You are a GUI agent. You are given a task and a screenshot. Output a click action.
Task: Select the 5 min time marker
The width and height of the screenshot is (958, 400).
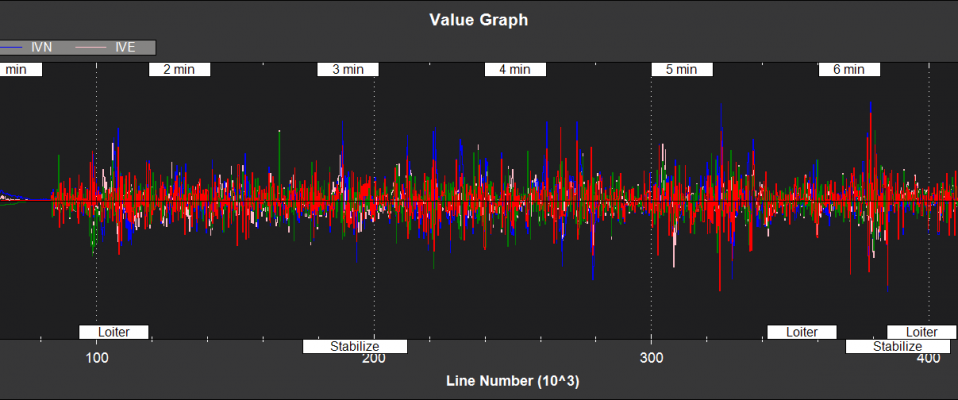pos(681,70)
